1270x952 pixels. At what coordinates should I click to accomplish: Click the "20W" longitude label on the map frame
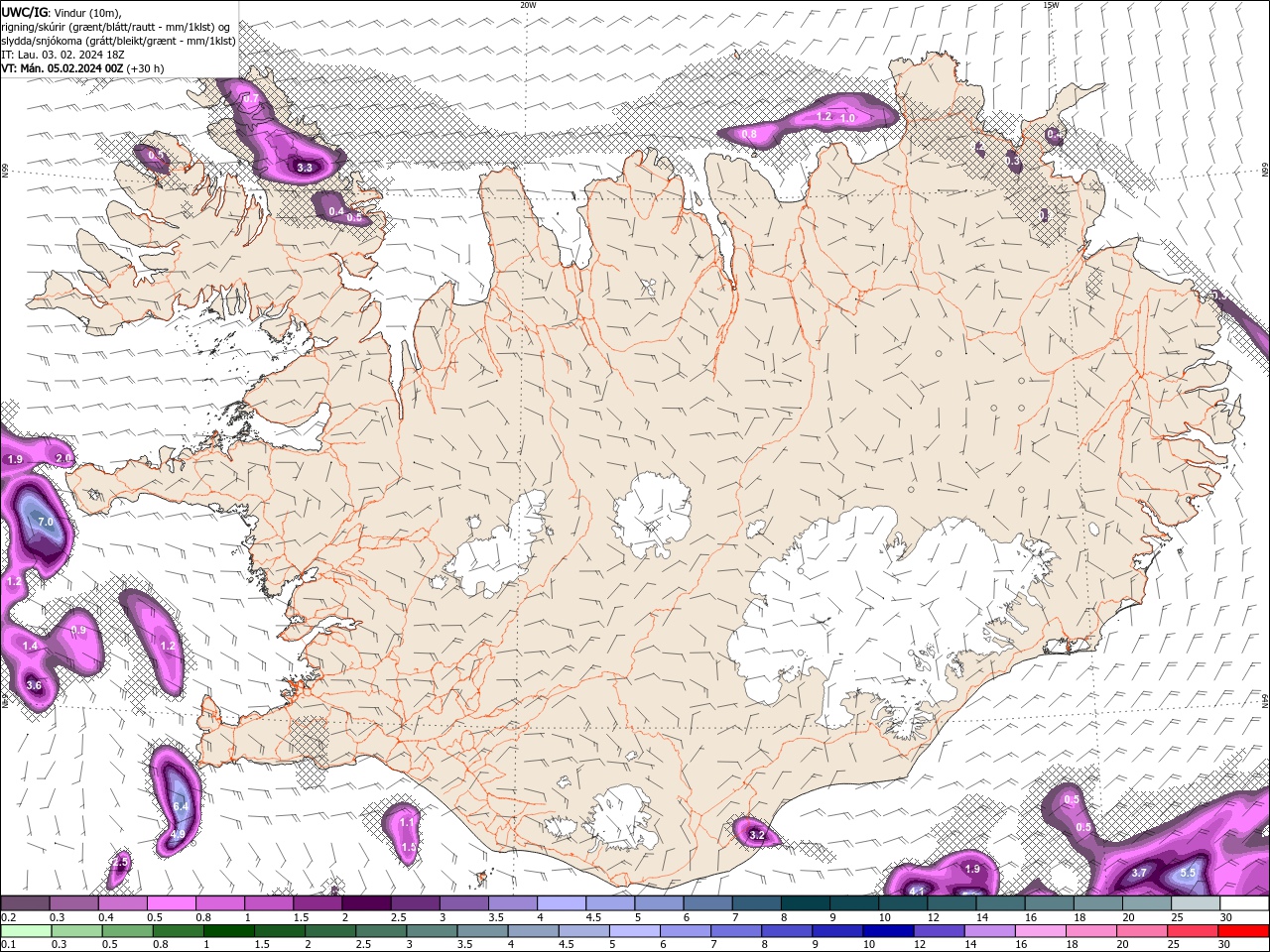[x=528, y=4]
